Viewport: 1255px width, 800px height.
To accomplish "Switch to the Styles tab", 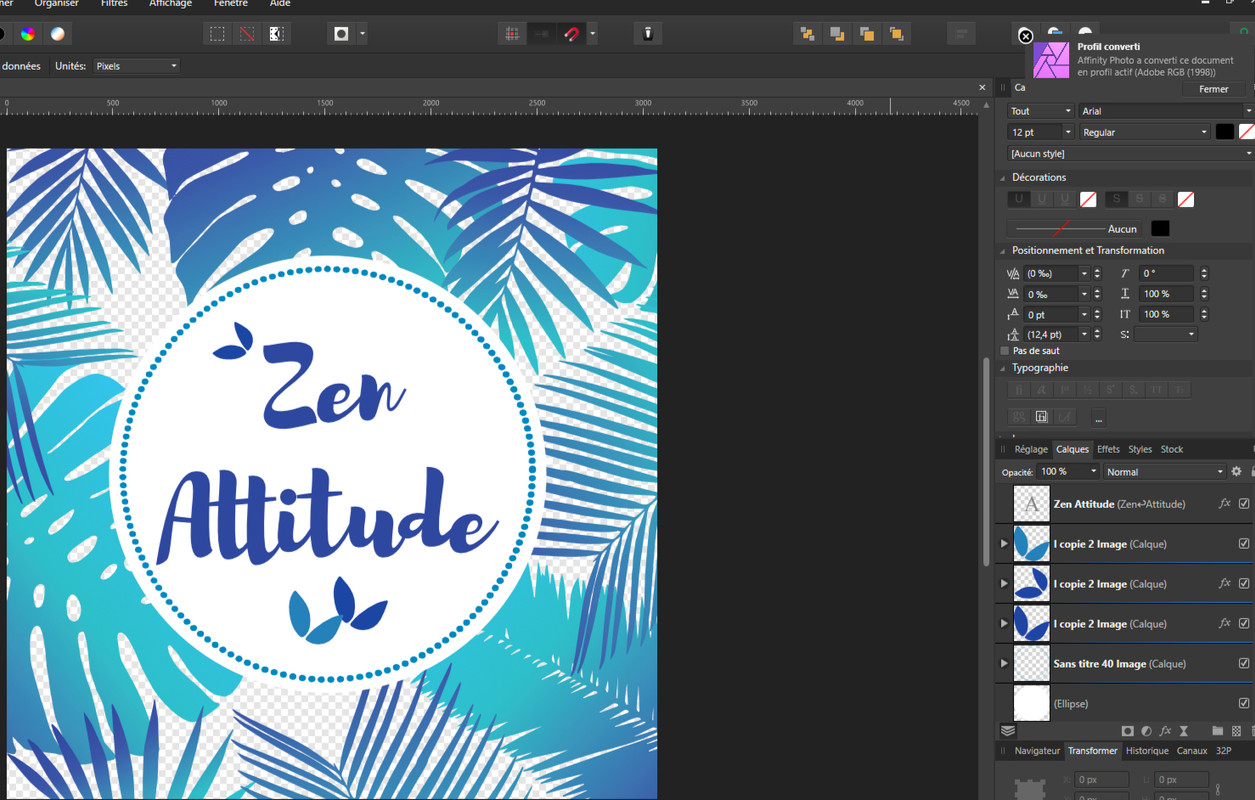I will (x=1140, y=449).
